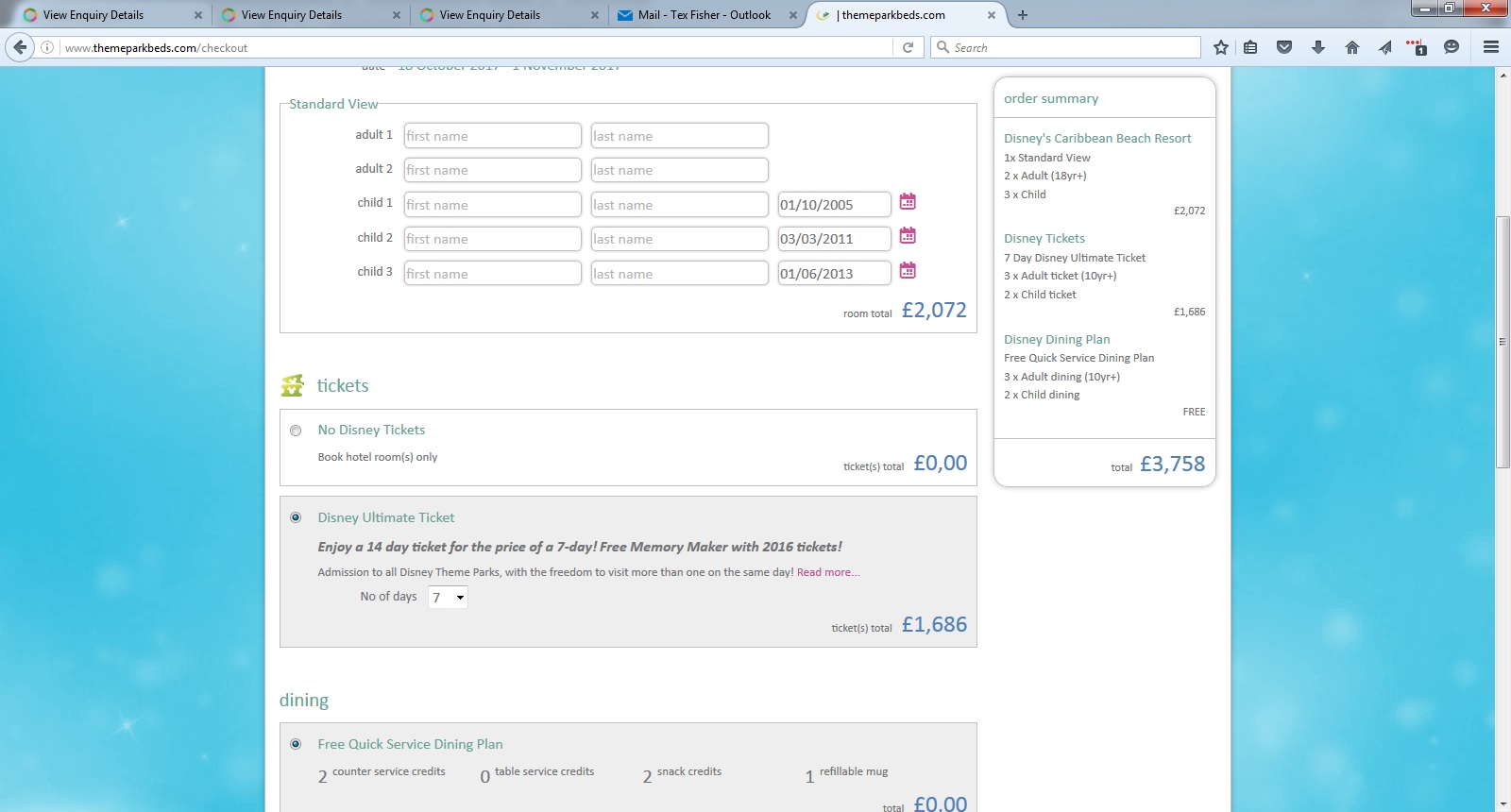Go to browser home page icon
The width and height of the screenshot is (1511, 812).
pyautogui.click(x=1352, y=47)
